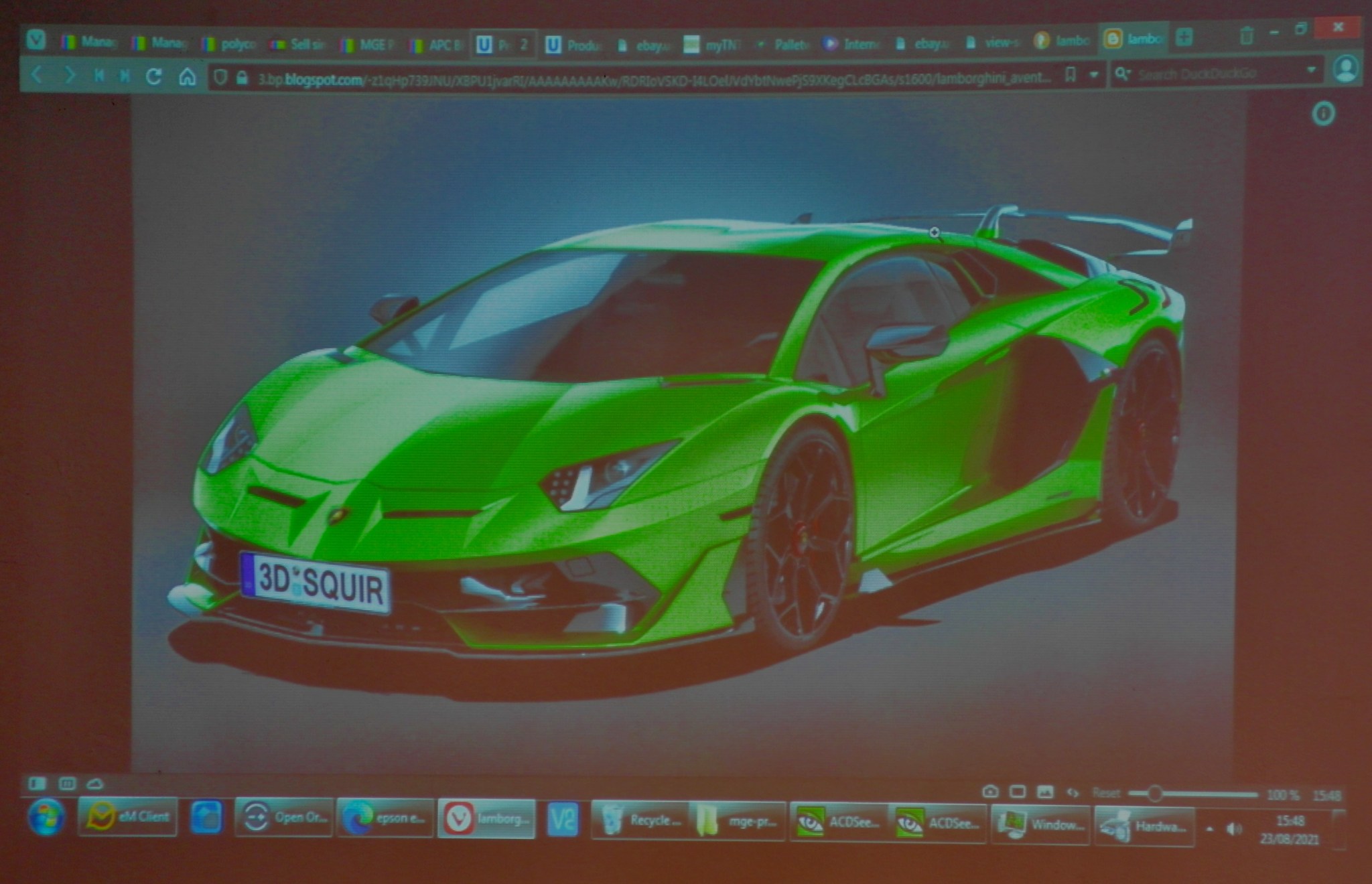The image size is (1372, 884).
Task: Open the lamborg... Vivaldi taskbar item
Action: 486,819
